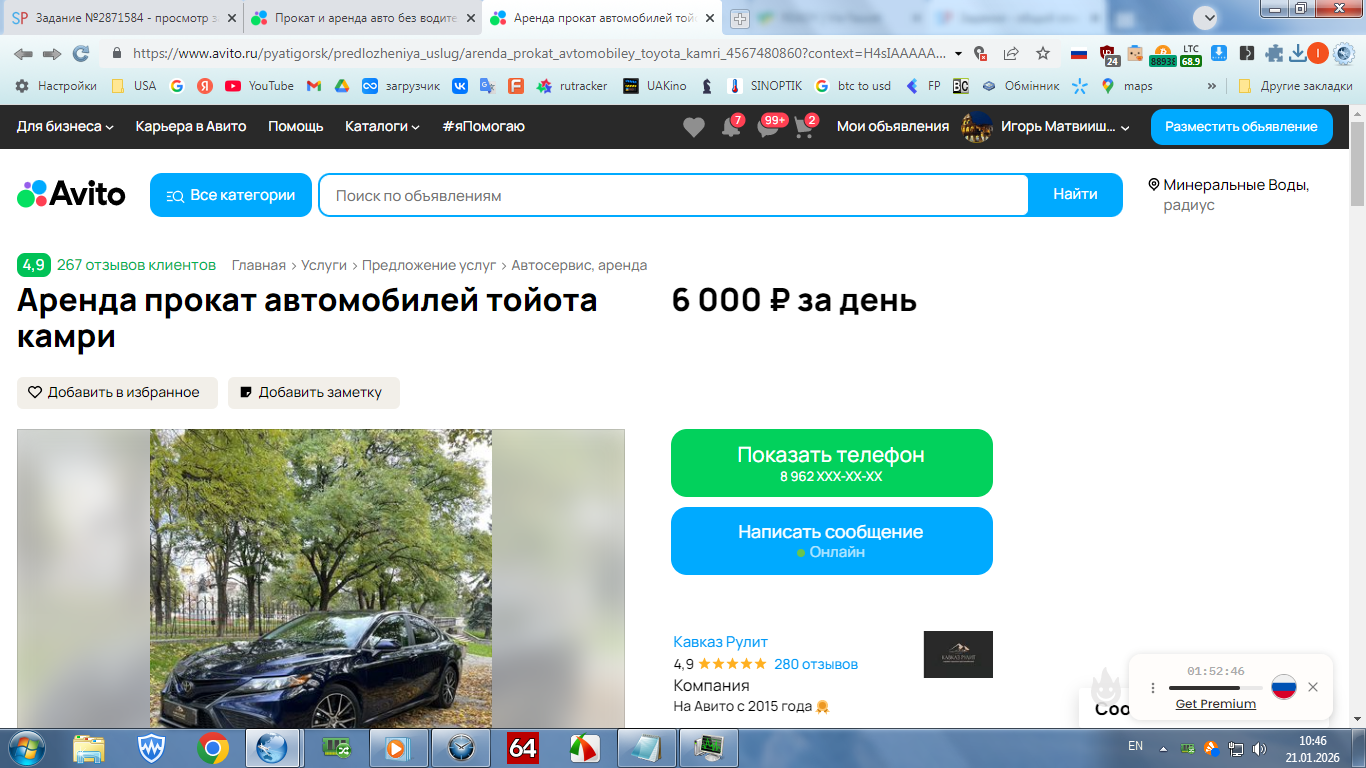Open messages icon with 99+ badge
The image size is (1366, 768).
pos(768,127)
